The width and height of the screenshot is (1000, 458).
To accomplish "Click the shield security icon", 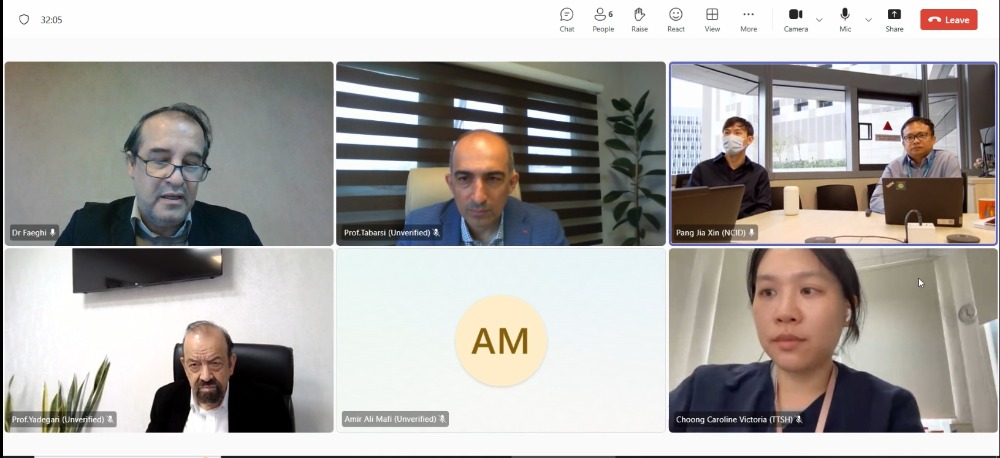I will click(24, 20).
